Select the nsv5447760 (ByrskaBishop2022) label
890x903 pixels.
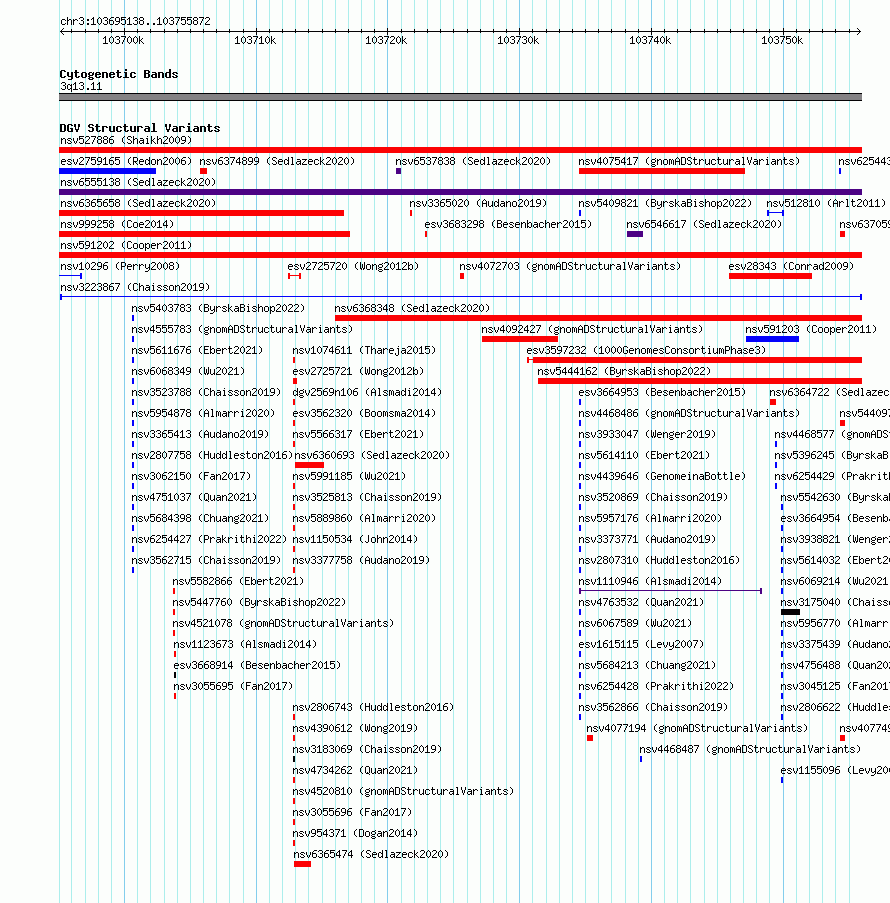point(259,602)
